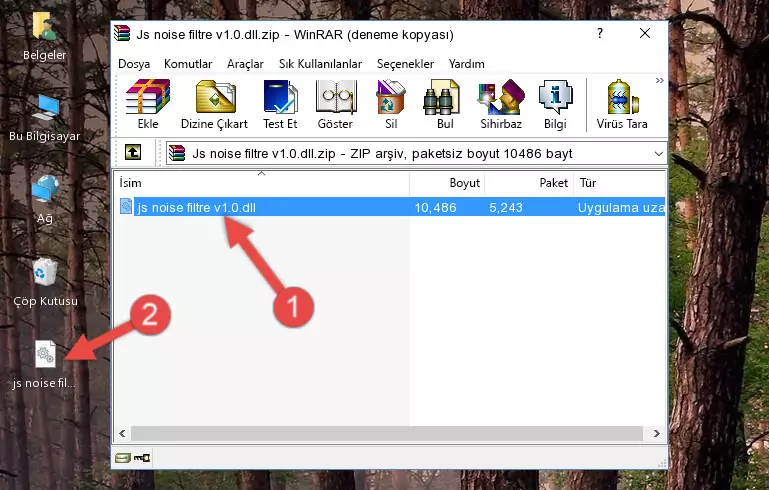Open the Yardım menu
Viewport: 769px width, 490px height.
pos(466,64)
